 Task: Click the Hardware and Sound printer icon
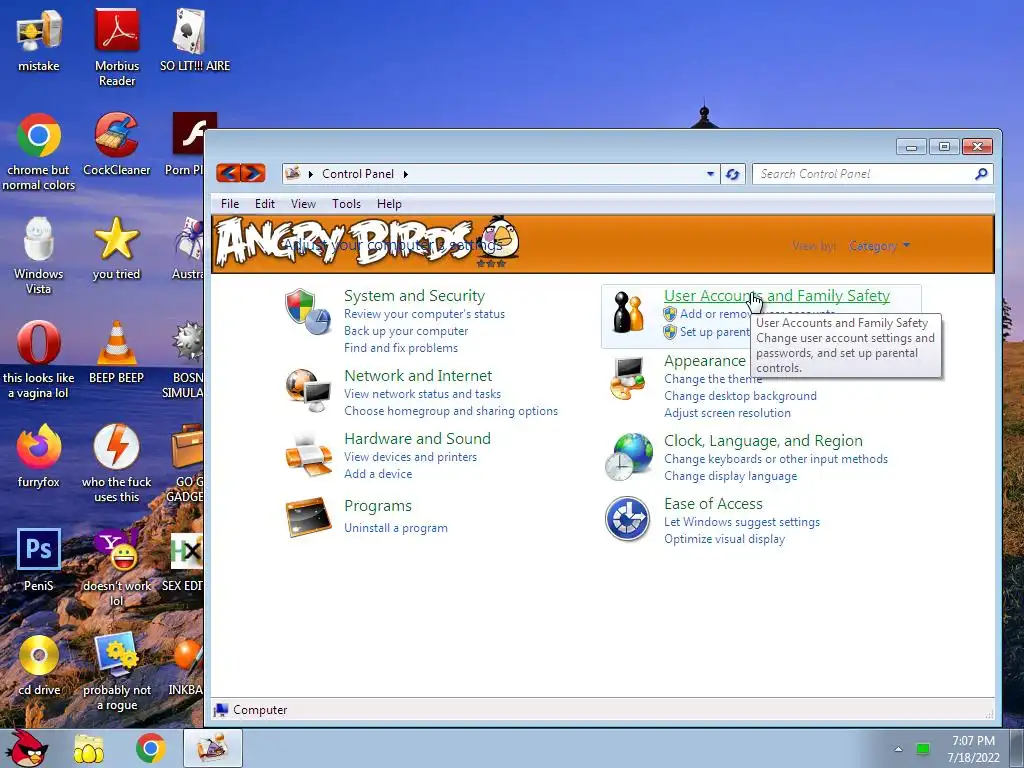(308, 455)
